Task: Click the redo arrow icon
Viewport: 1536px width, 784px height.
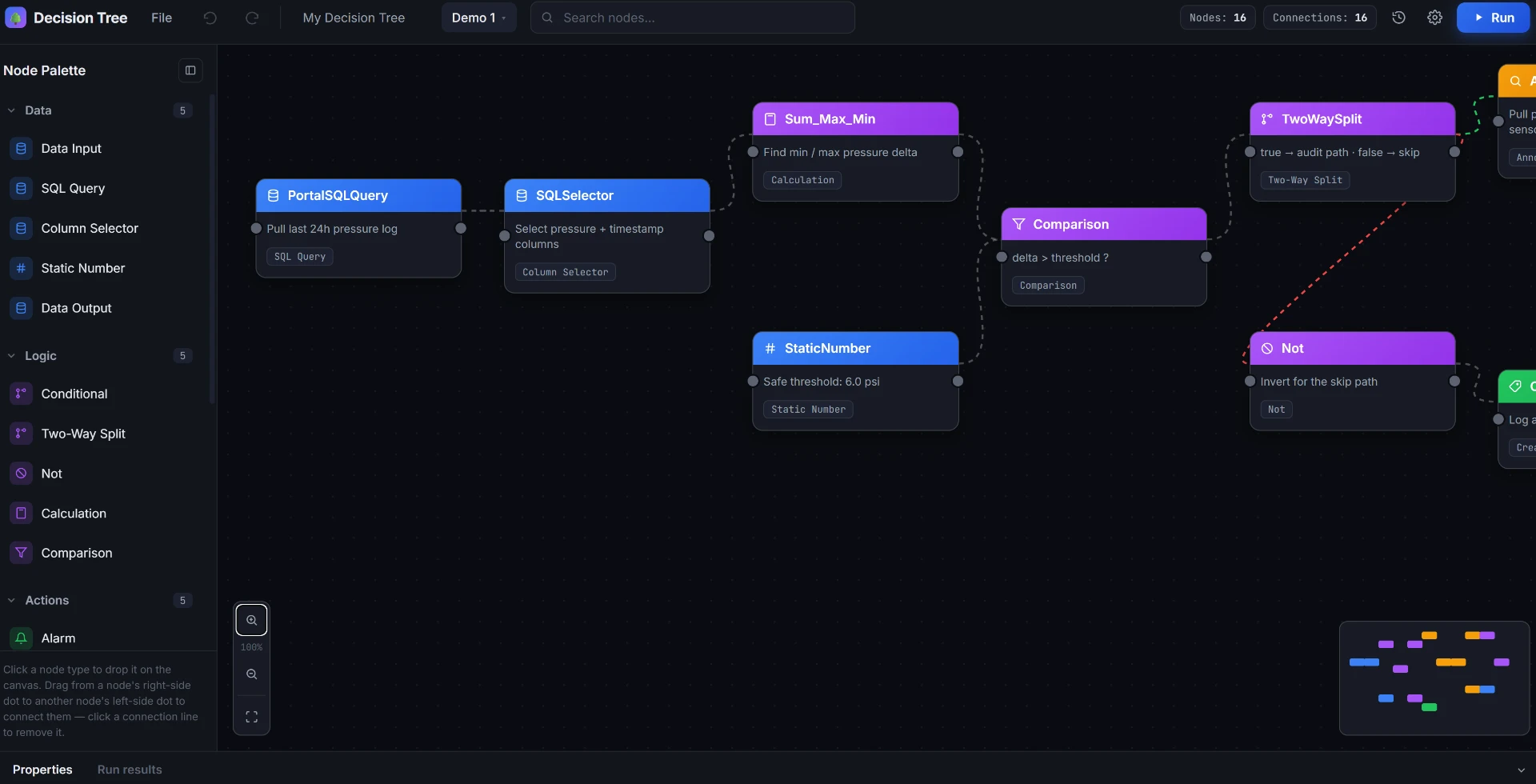Action: point(252,18)
